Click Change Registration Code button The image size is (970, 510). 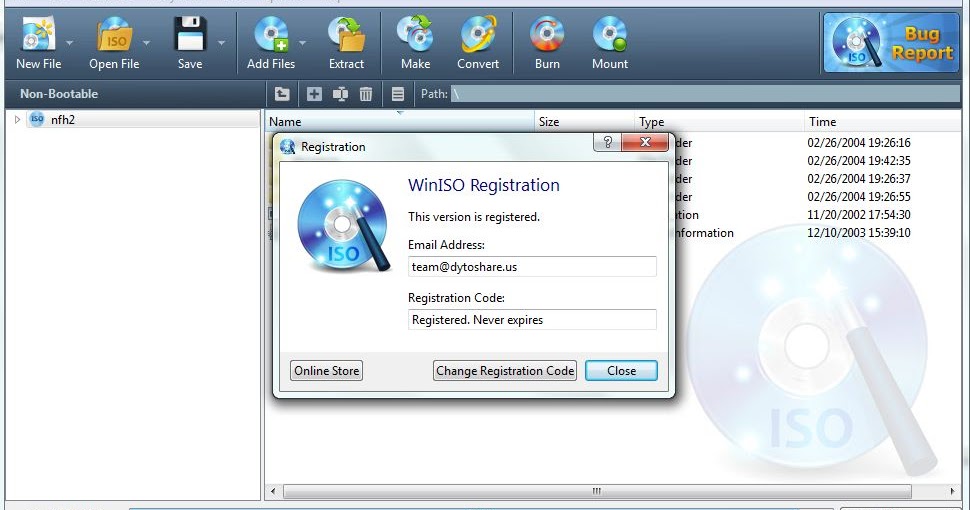(x=505, y=371)
